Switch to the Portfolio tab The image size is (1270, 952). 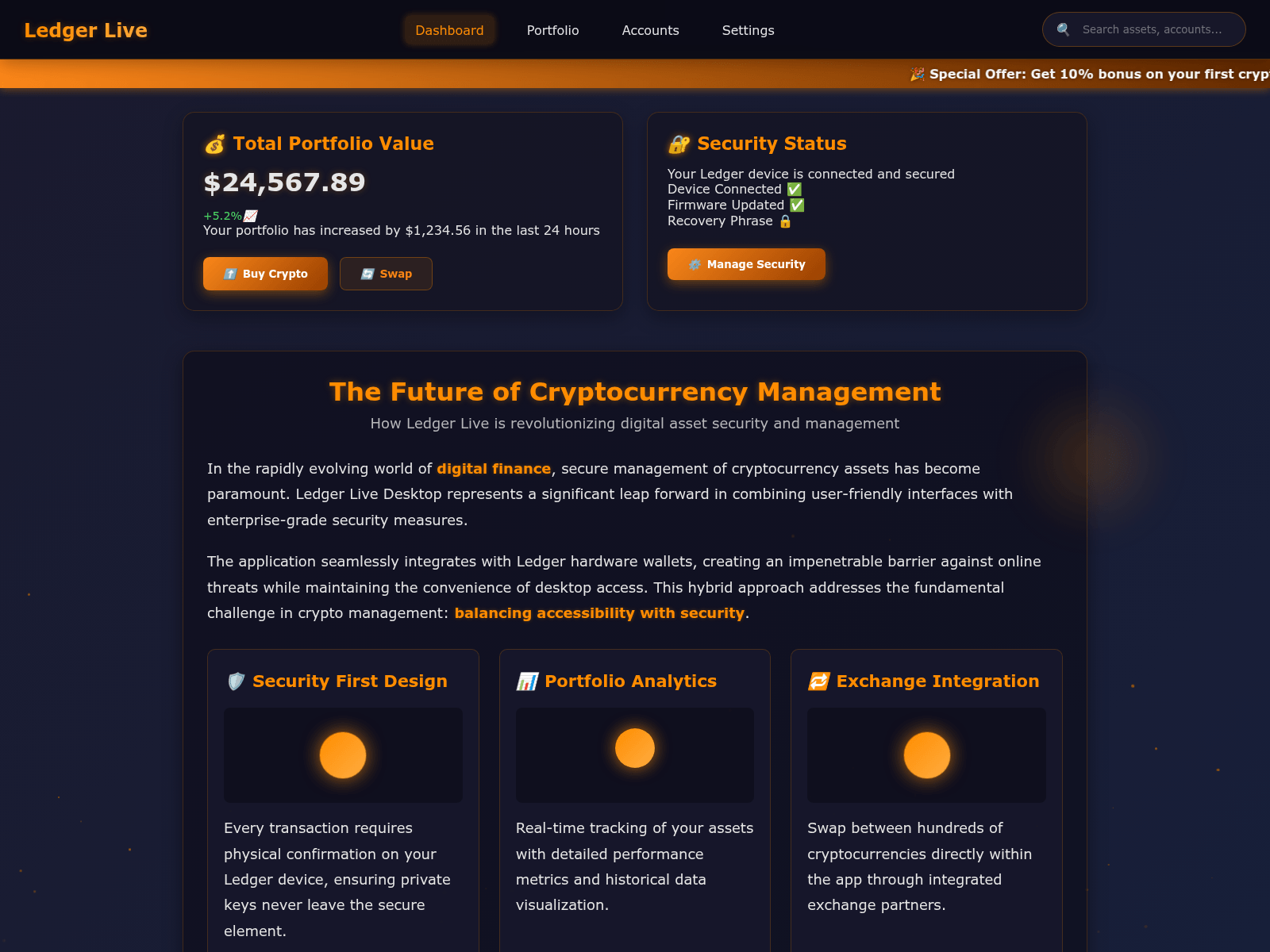point(552,30)
